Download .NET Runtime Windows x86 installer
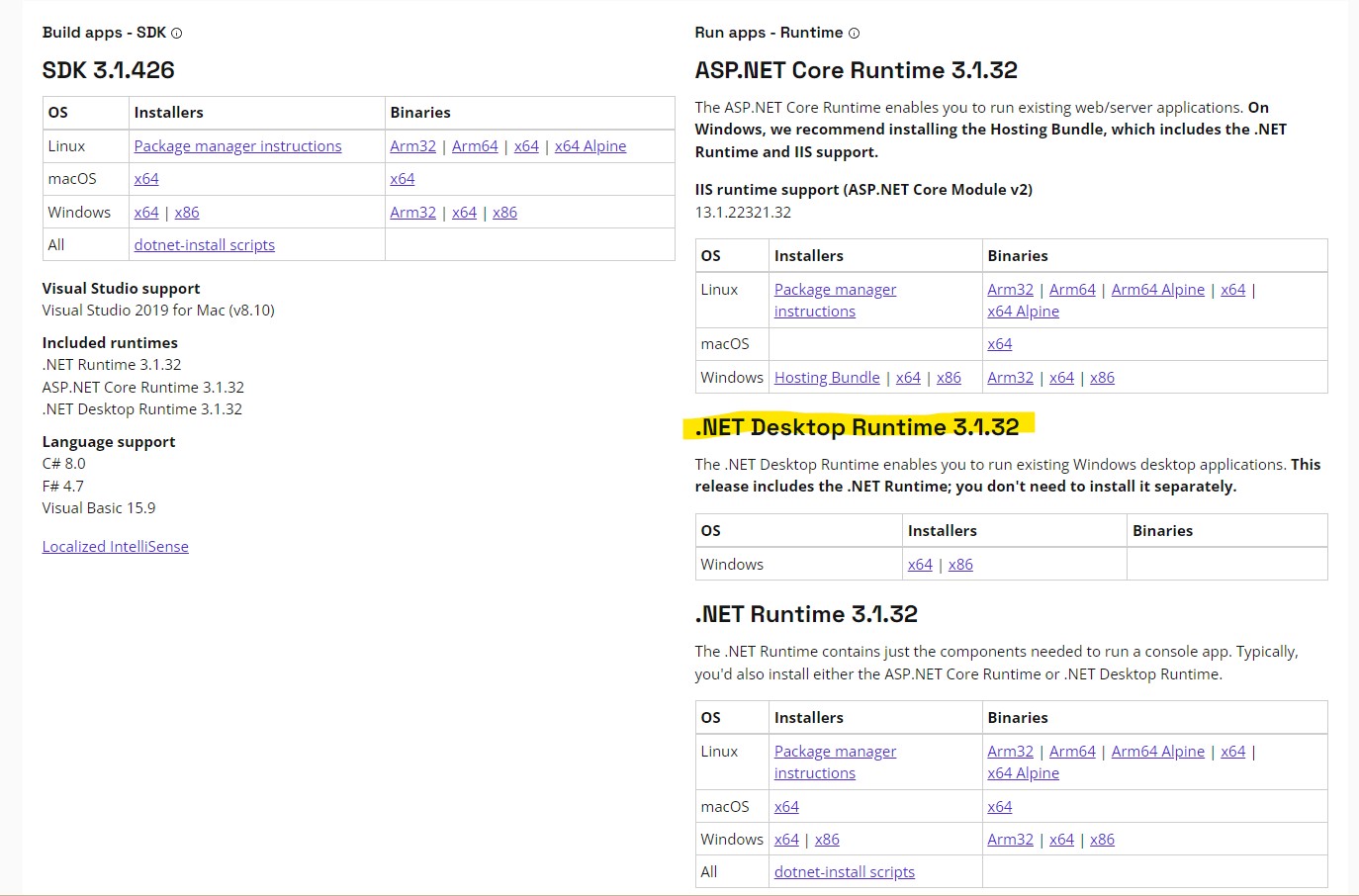This screenshot has width=1359, height=896. coord(827,840)
